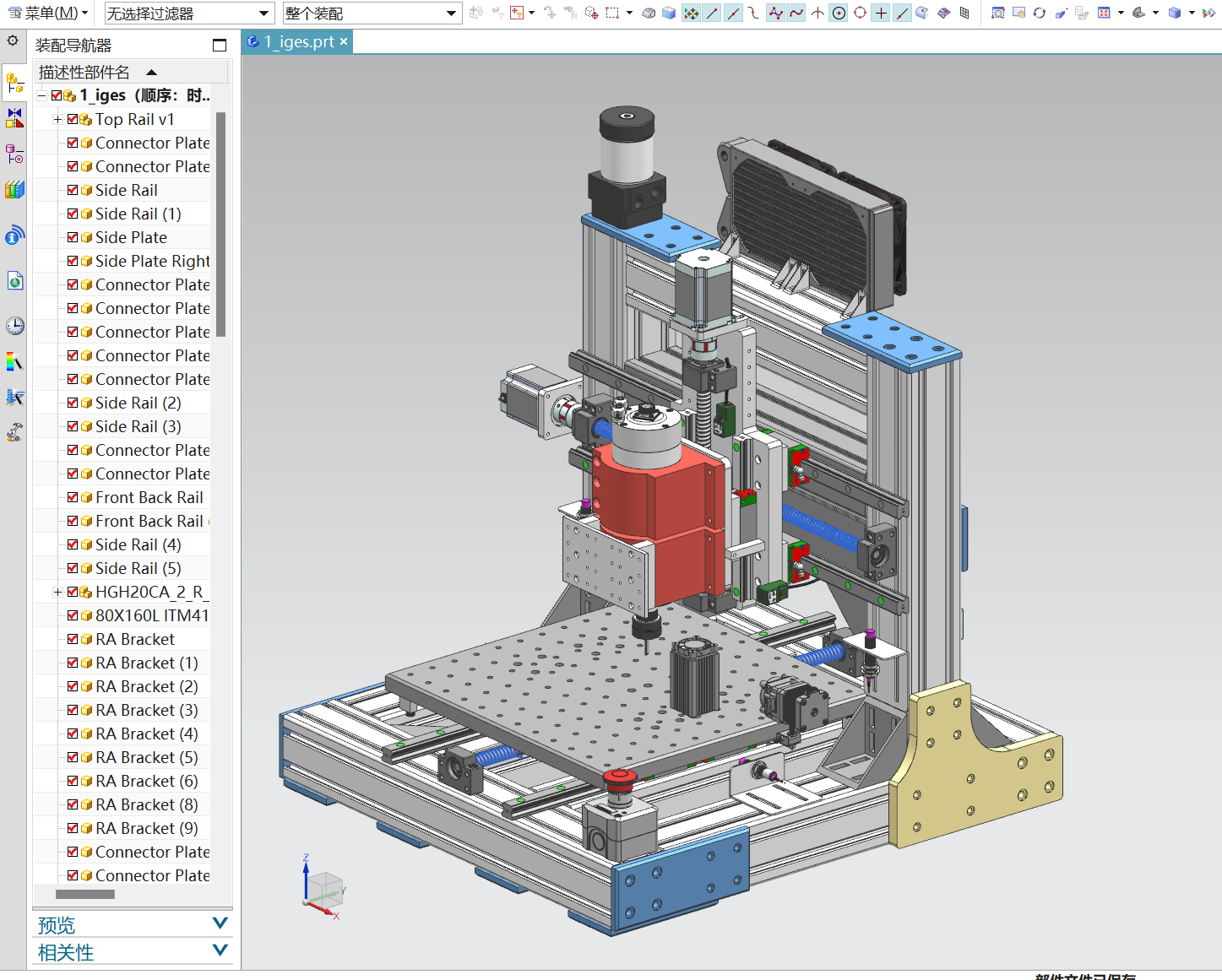This screenshot has width=1222, height=980.
Task: Open the HD3D Tools info icon
Action: pos(14,235)
